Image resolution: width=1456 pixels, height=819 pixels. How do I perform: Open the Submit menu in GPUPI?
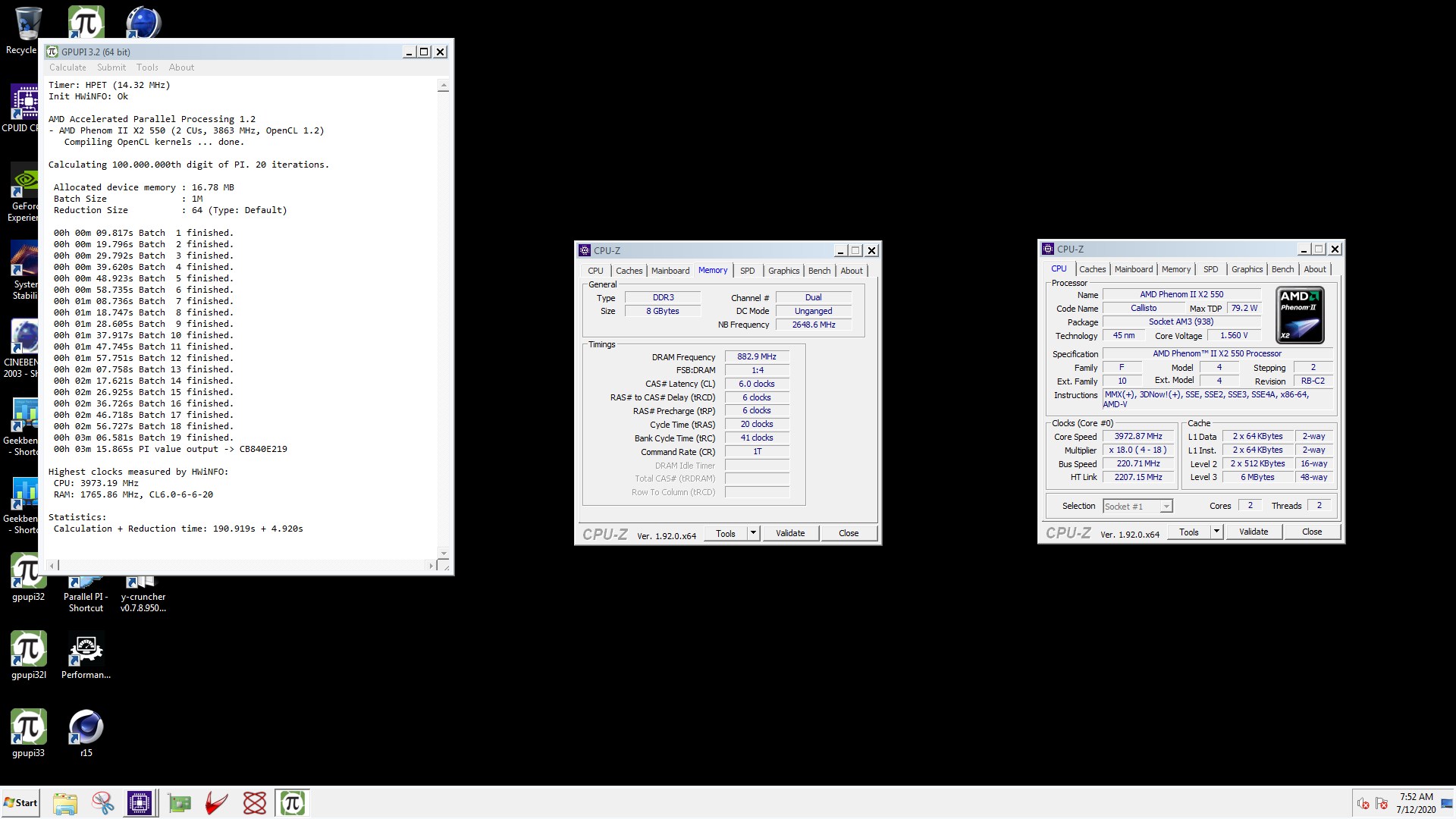click(x=111, y=67)
